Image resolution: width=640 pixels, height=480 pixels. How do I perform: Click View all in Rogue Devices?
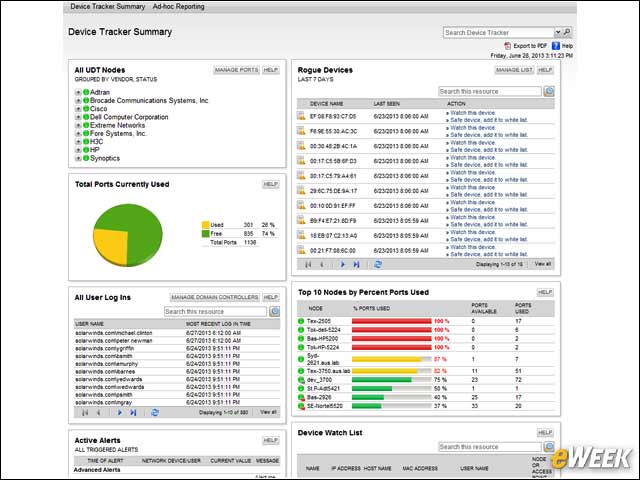(543, 264)
